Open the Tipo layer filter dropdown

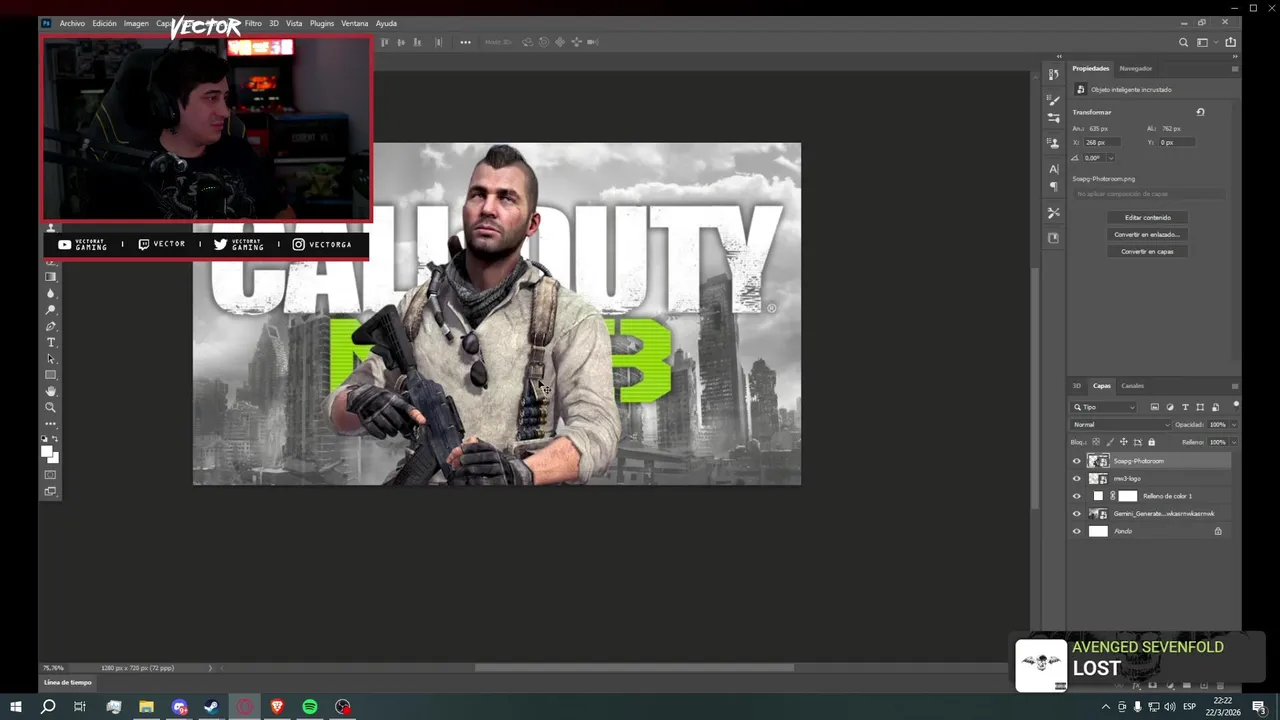coord(1104,407)
